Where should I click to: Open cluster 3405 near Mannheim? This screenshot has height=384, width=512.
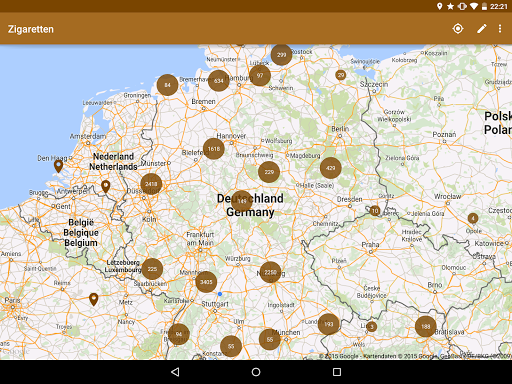206,282
